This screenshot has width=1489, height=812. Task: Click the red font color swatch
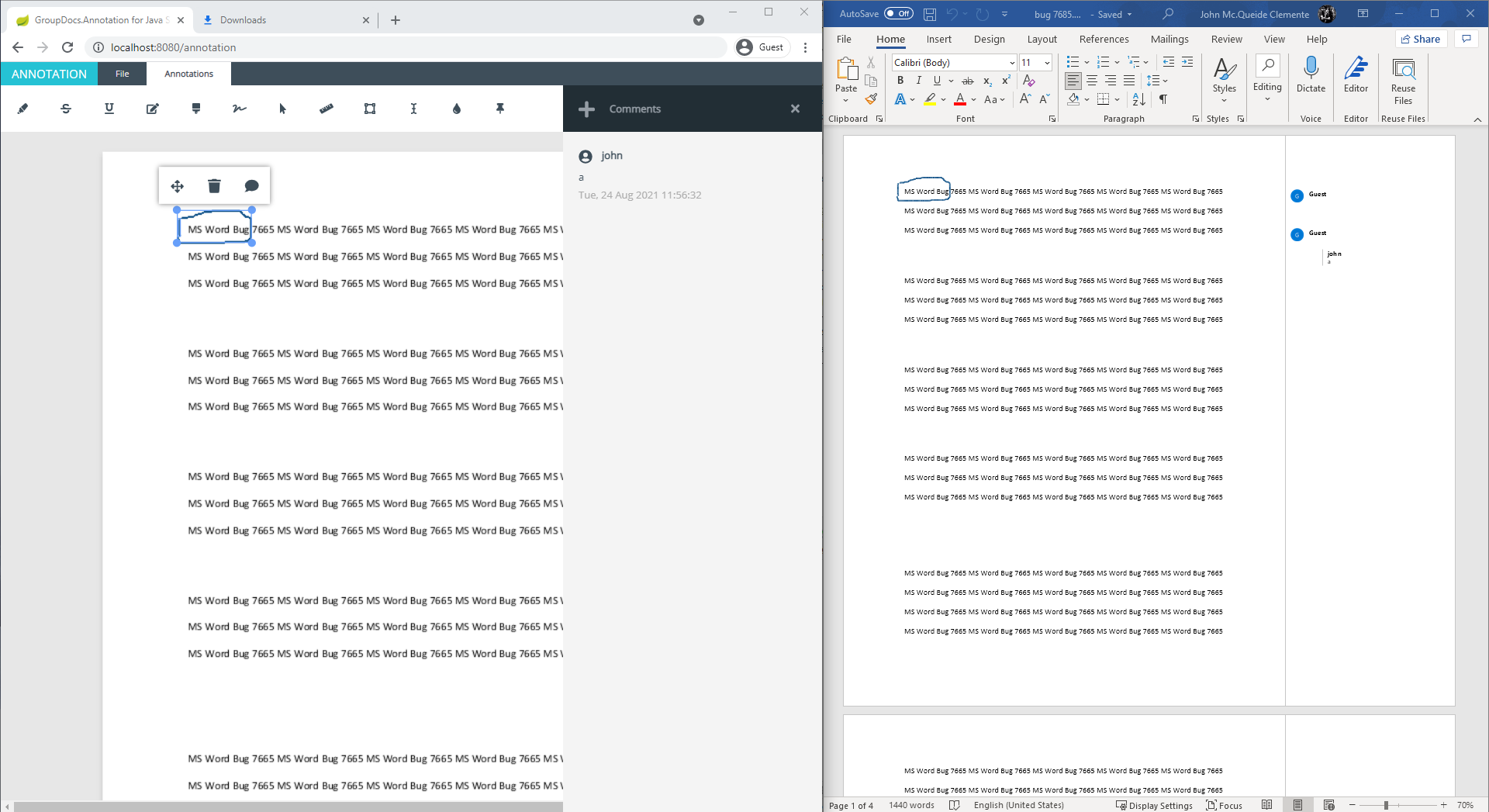pyautogui.click(x=959, y=99)
